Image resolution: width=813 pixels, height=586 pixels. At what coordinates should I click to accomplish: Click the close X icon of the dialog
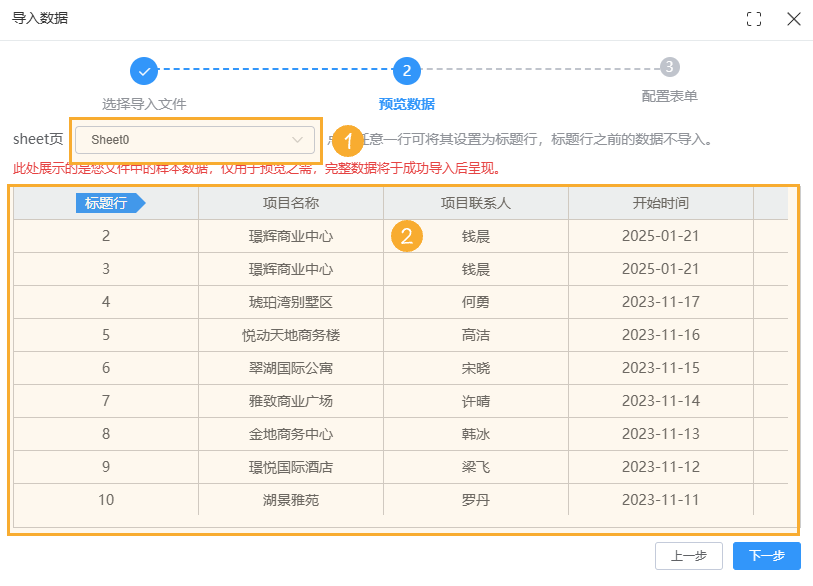pos(794,18)
